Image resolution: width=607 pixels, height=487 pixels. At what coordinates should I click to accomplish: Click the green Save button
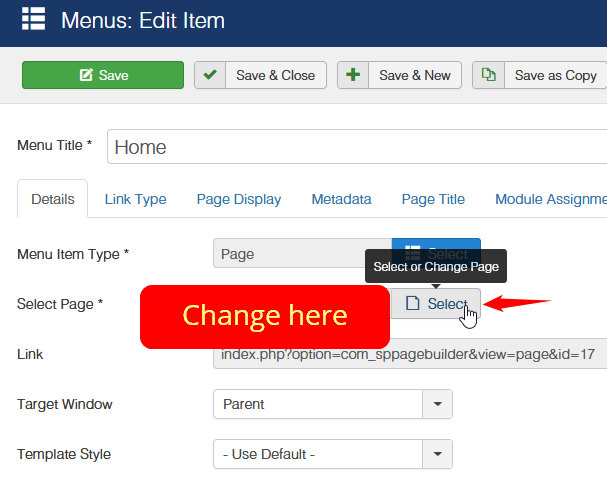[103, 75]
